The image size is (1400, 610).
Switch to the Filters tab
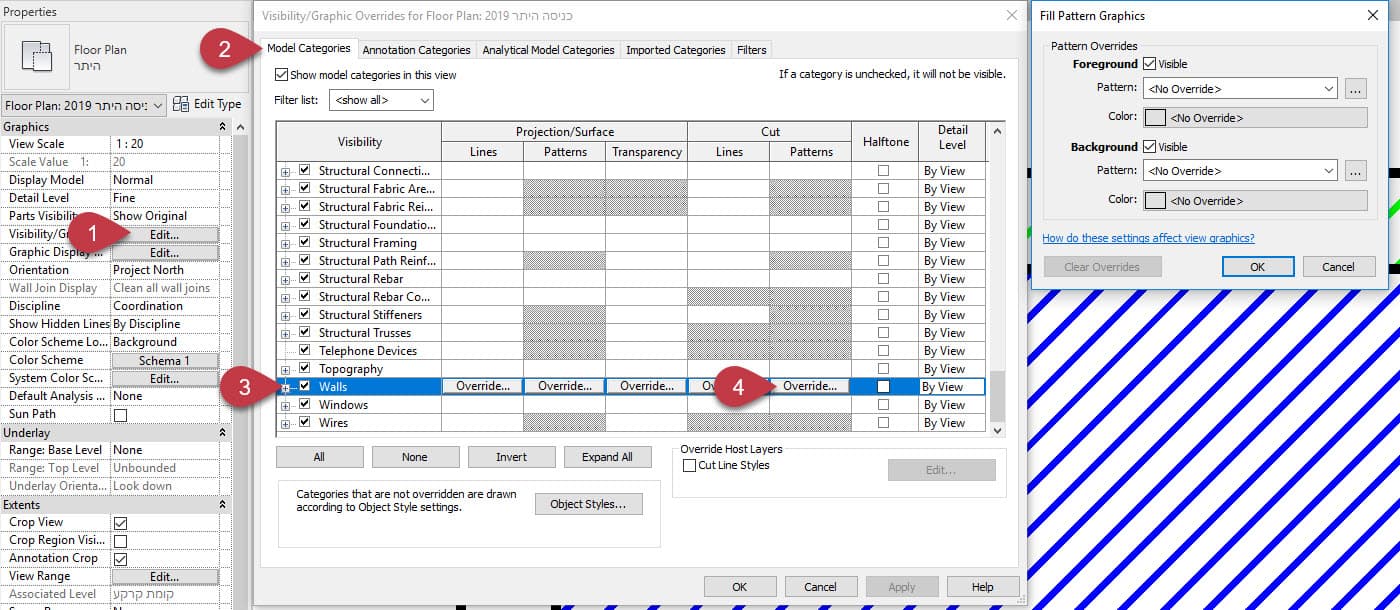click(x=751, y=50)
